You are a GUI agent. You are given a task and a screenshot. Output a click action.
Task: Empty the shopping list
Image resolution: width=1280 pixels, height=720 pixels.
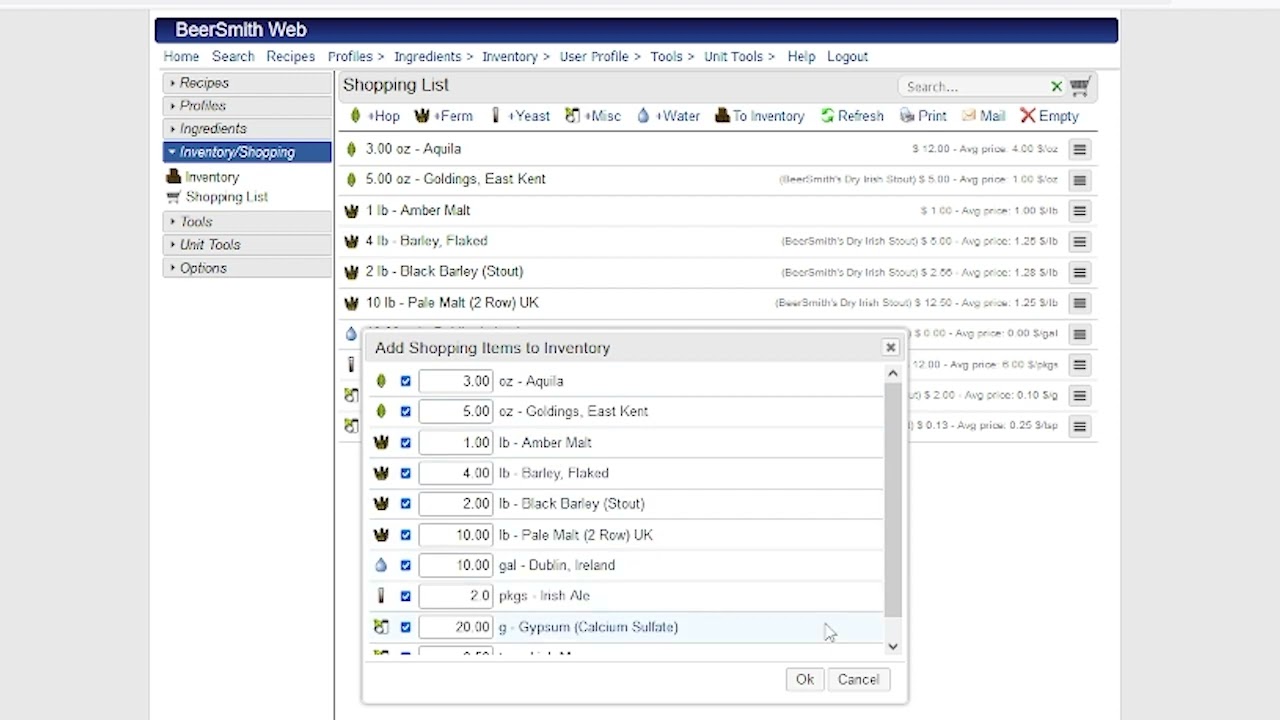pyautogui.click(x=1049, y=116)
